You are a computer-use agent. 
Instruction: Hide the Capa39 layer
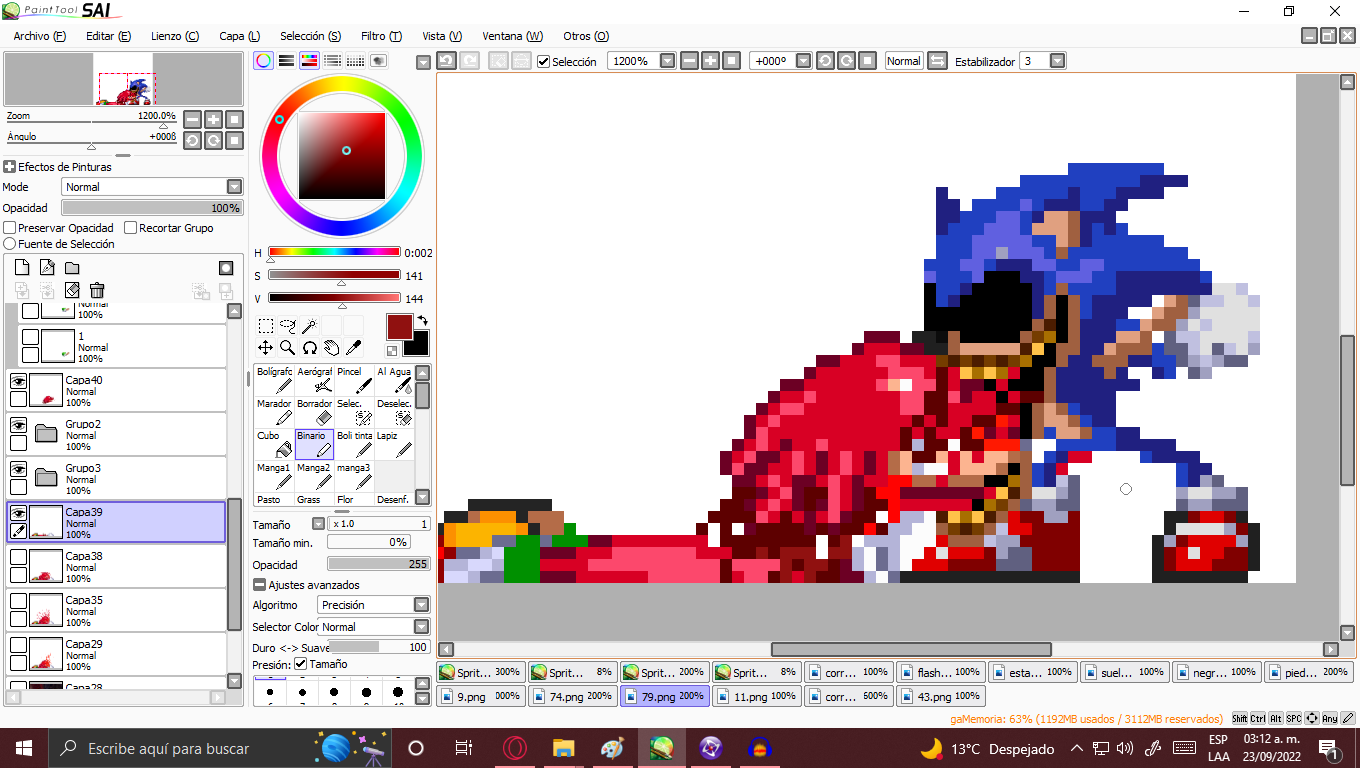click(x=18, y=513)
